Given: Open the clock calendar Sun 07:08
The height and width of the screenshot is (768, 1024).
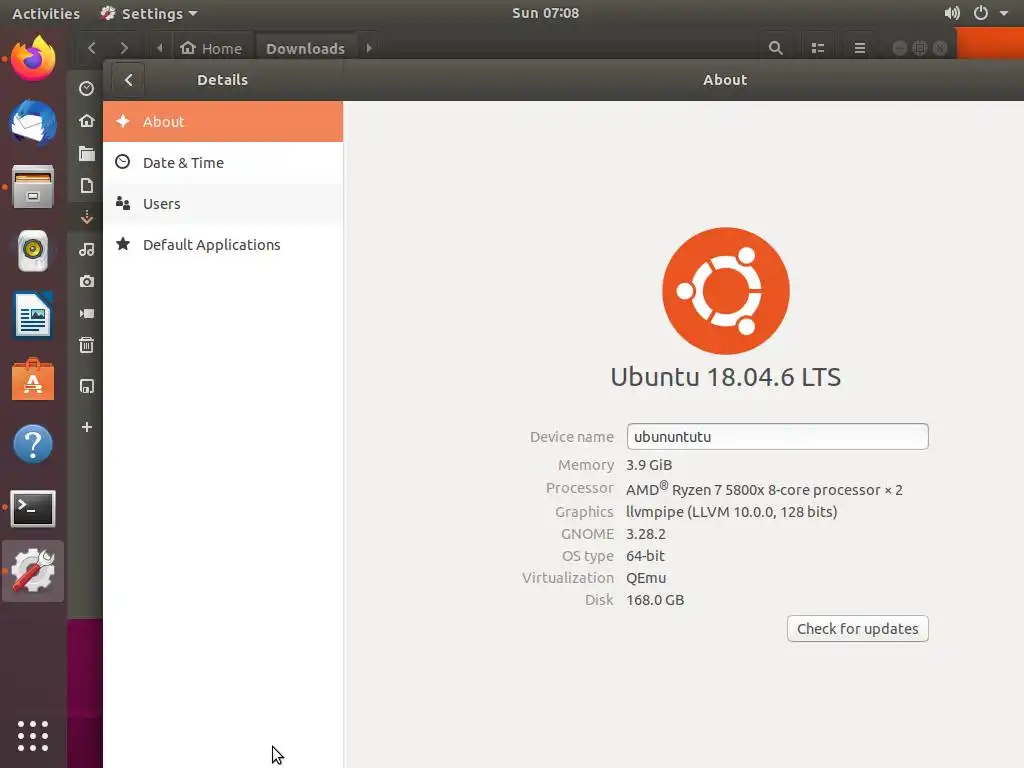Looking at the screenshot, I should [545, 13].
